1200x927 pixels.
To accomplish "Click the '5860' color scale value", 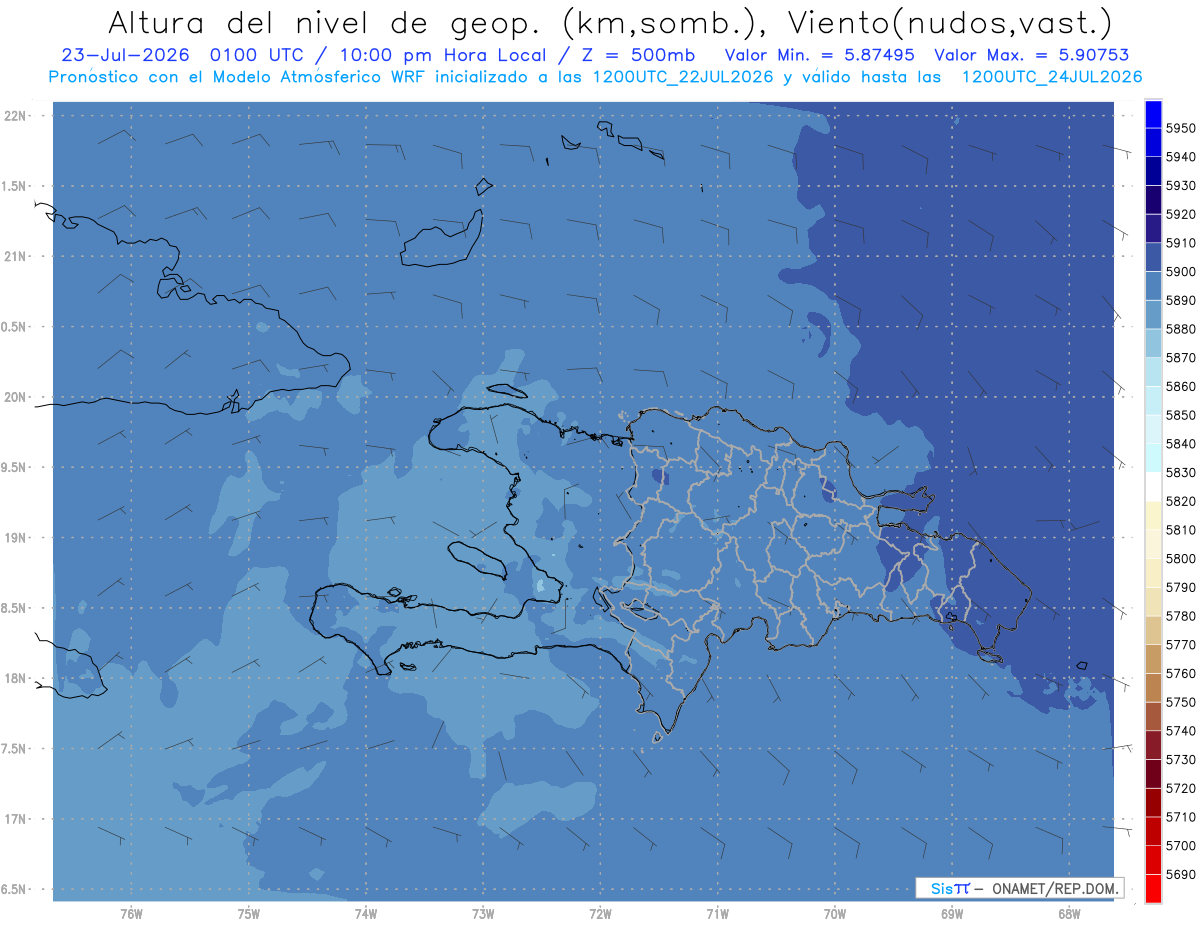I will pyautogui.click(x=1181, y=386).
